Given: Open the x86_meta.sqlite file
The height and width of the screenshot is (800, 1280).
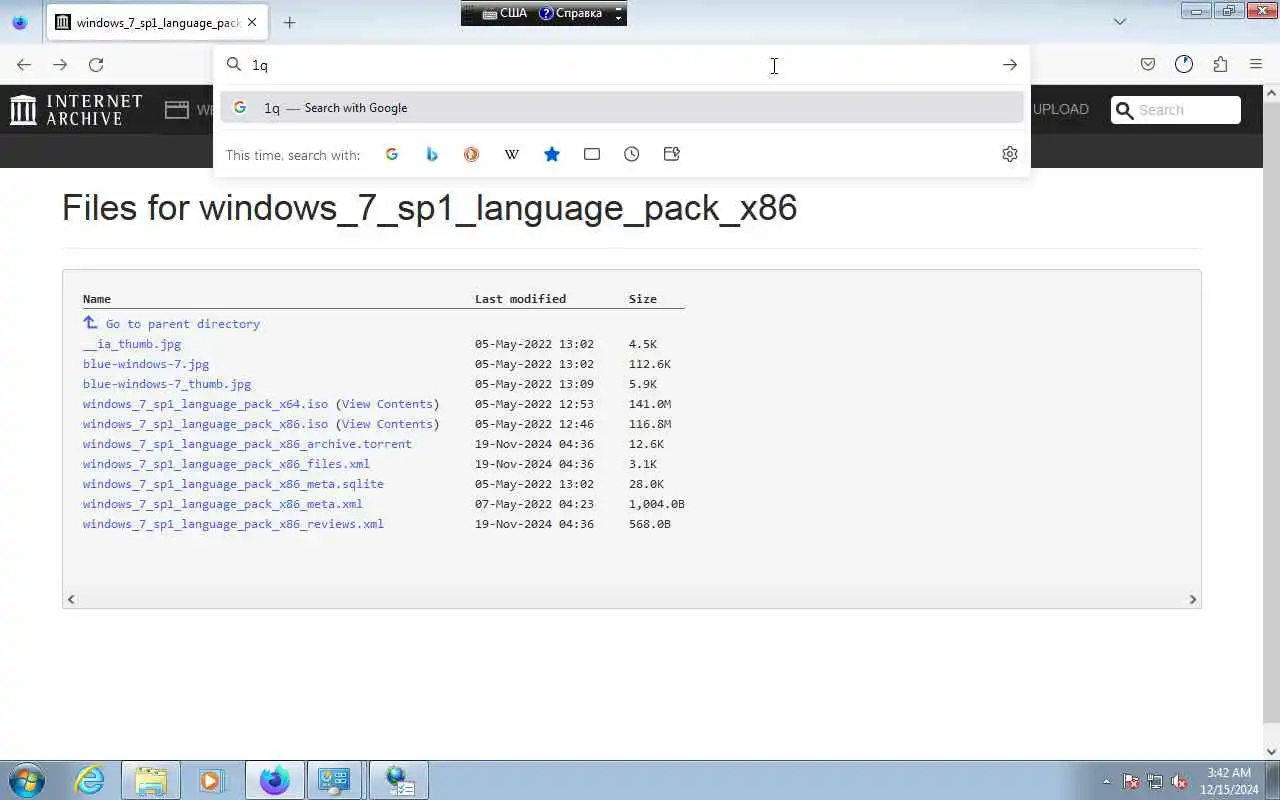Looking at the screenshot, I should [233, 484].
